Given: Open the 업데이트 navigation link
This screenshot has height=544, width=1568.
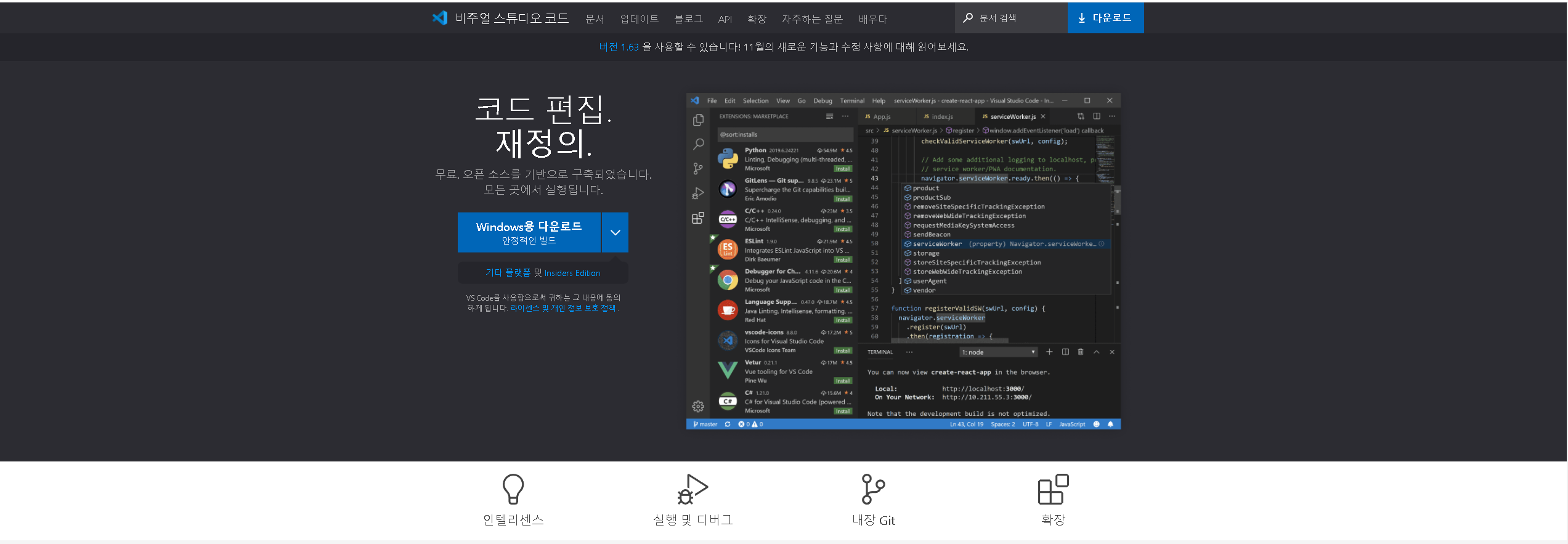Looking at the screenshot, I should 639,19.
